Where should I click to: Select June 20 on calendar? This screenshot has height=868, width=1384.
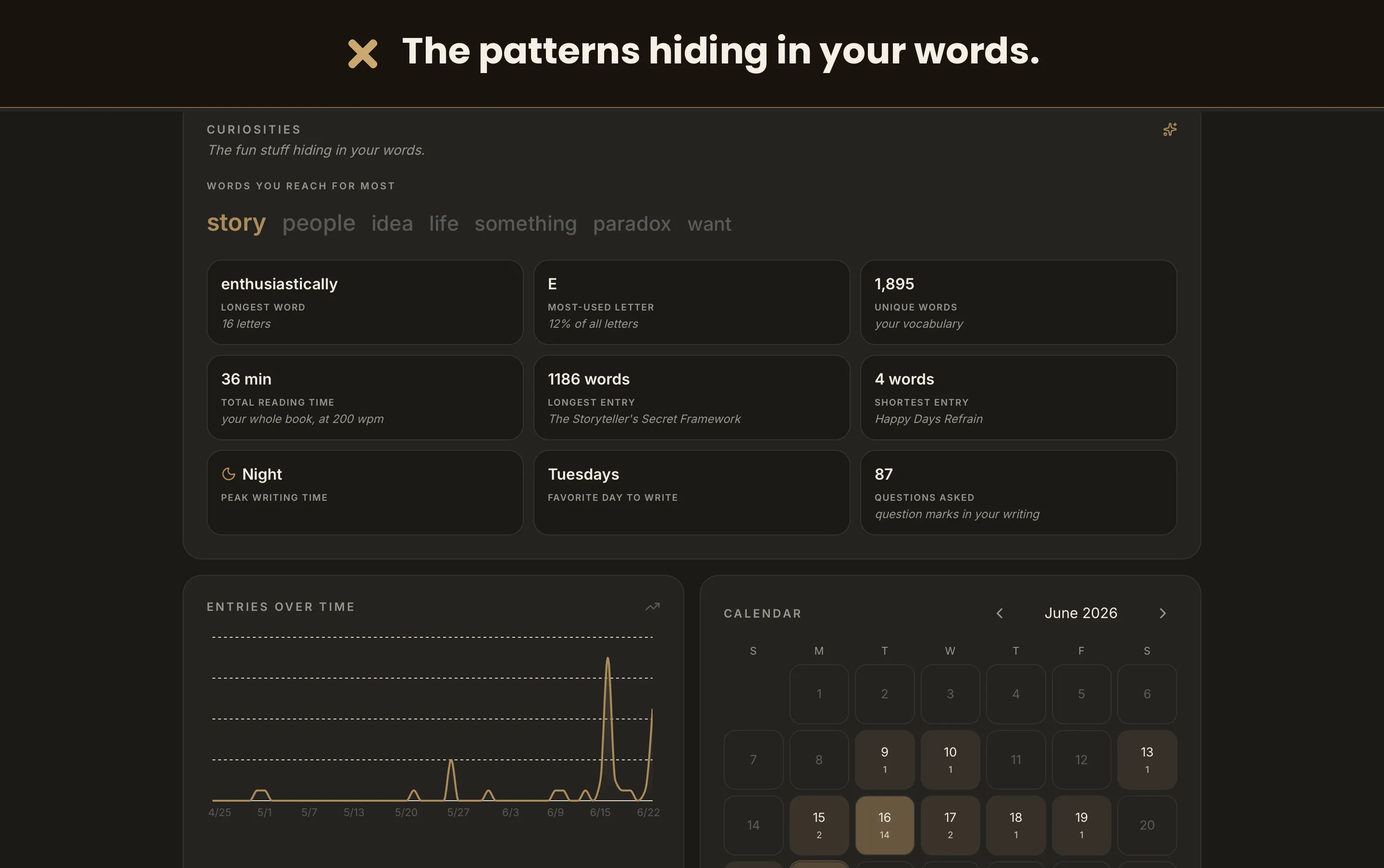coord(1147,825)
